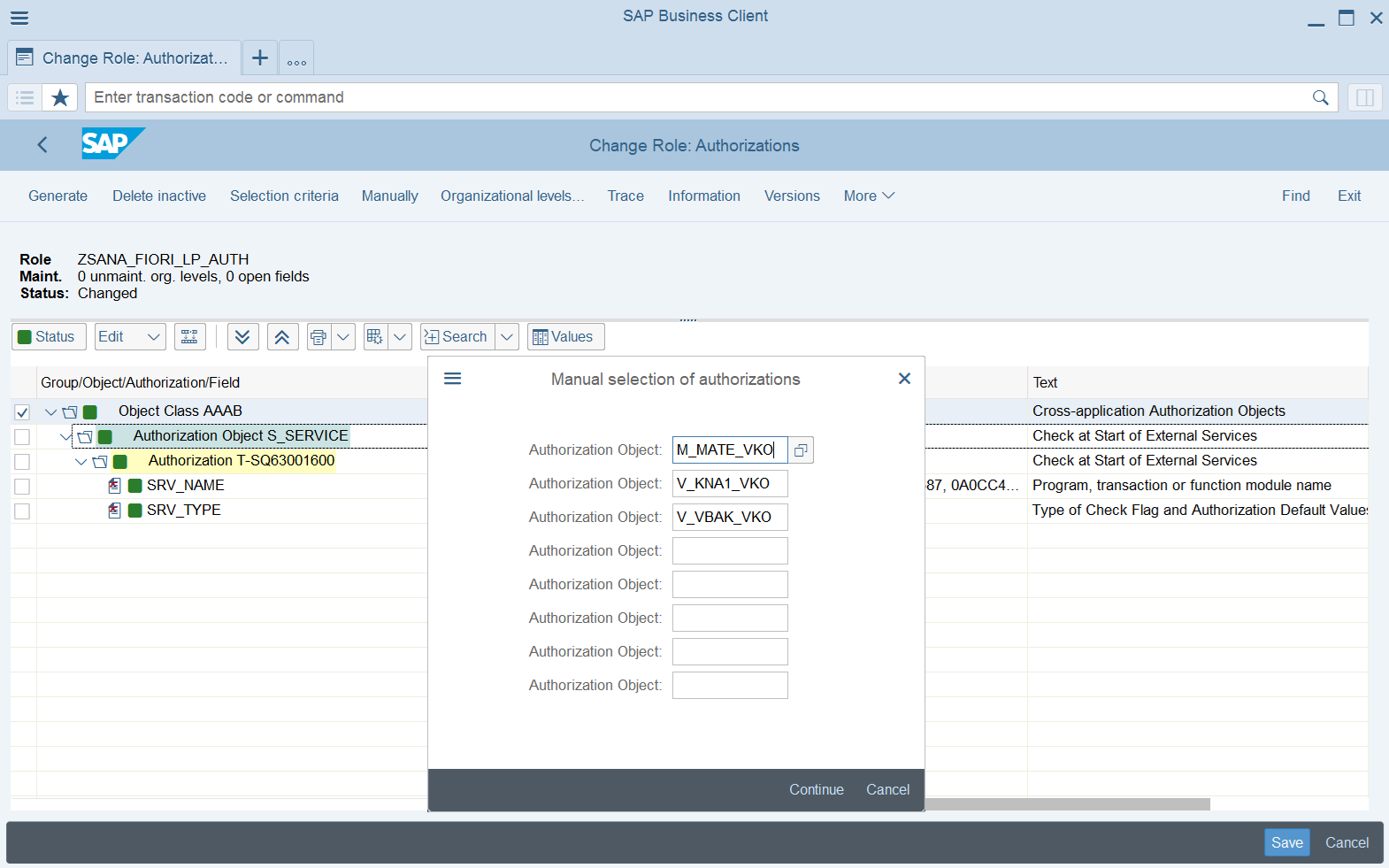The width and height of the screenshot is (1389, 868).
Task: Open the Information menu item
Action: point(704,196)
